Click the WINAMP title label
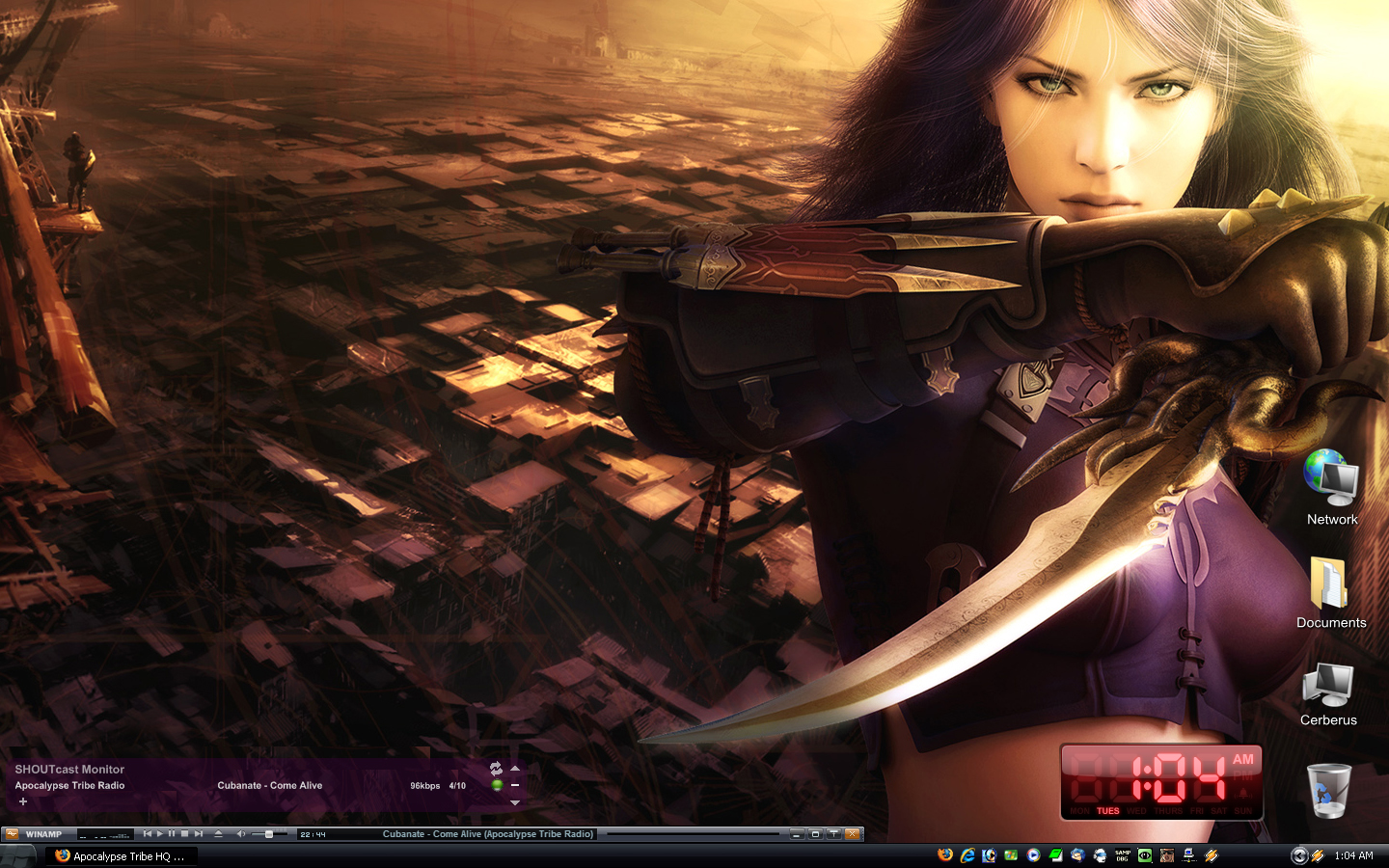Screen dimensions: 1389x868 [43, 834]
